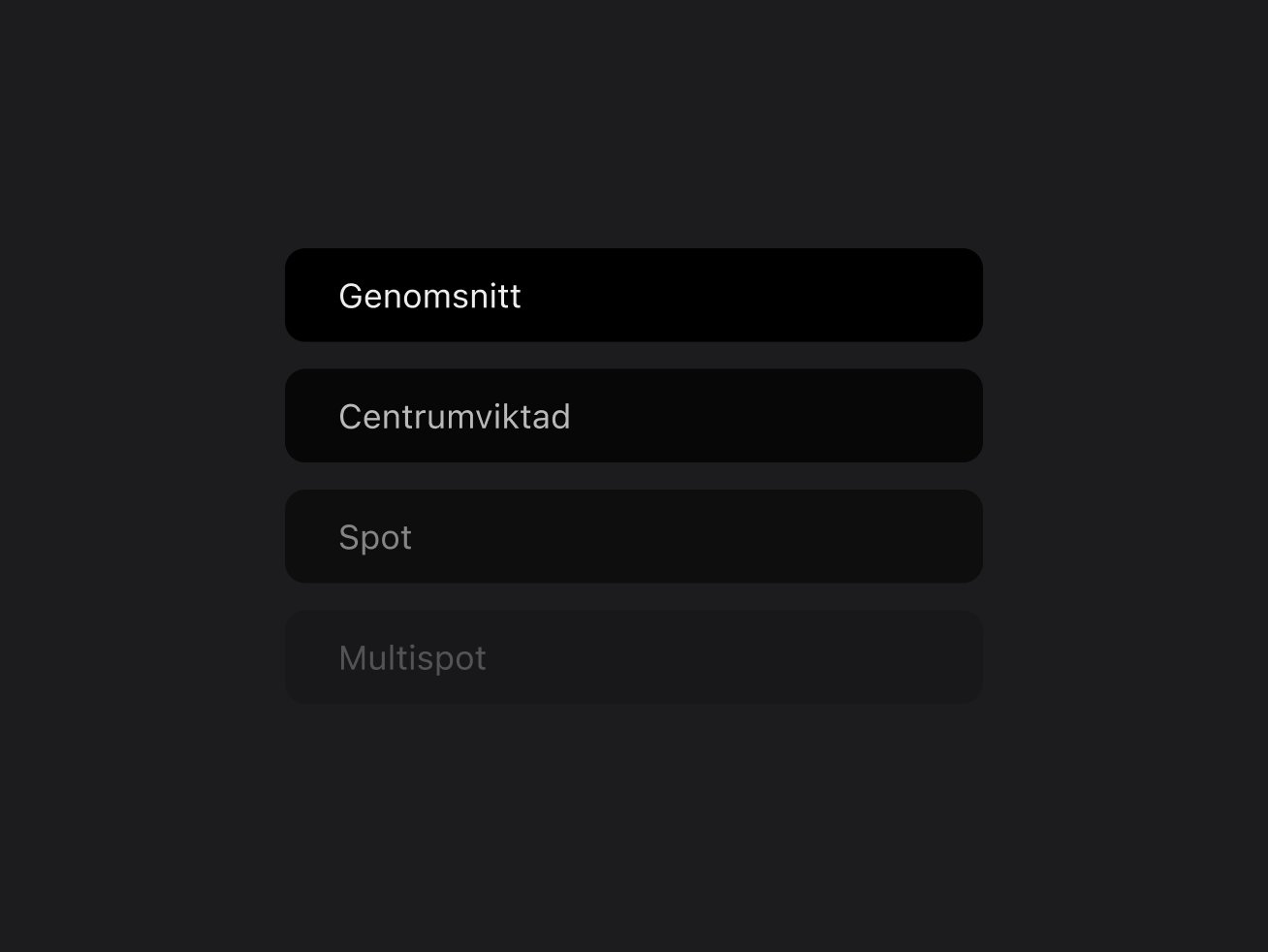Click the Centrumviktad text label
Viewport: 1268px width, 952px height.
click(x=454, y=417)
